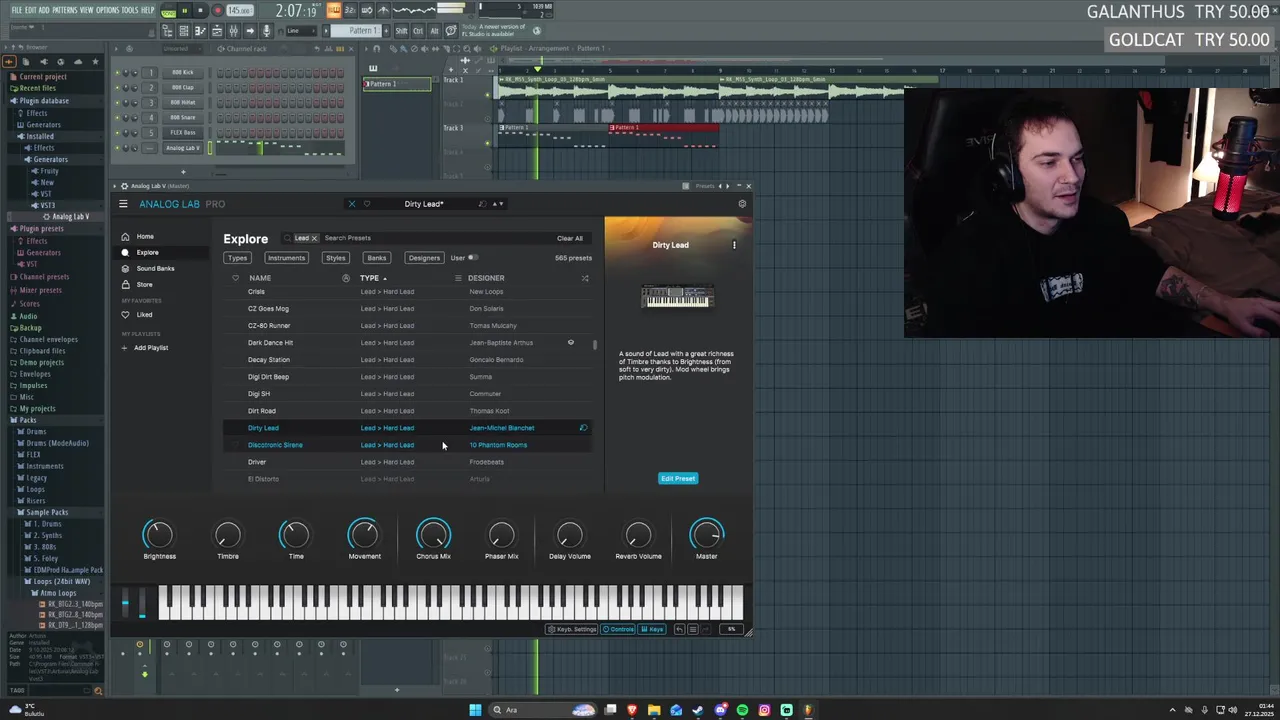Toggle mute LED for 808 Clap channel
Image resolution: width=1280 pixels, height=720 pixels.
pyautogui.click(x=117, y=88)
